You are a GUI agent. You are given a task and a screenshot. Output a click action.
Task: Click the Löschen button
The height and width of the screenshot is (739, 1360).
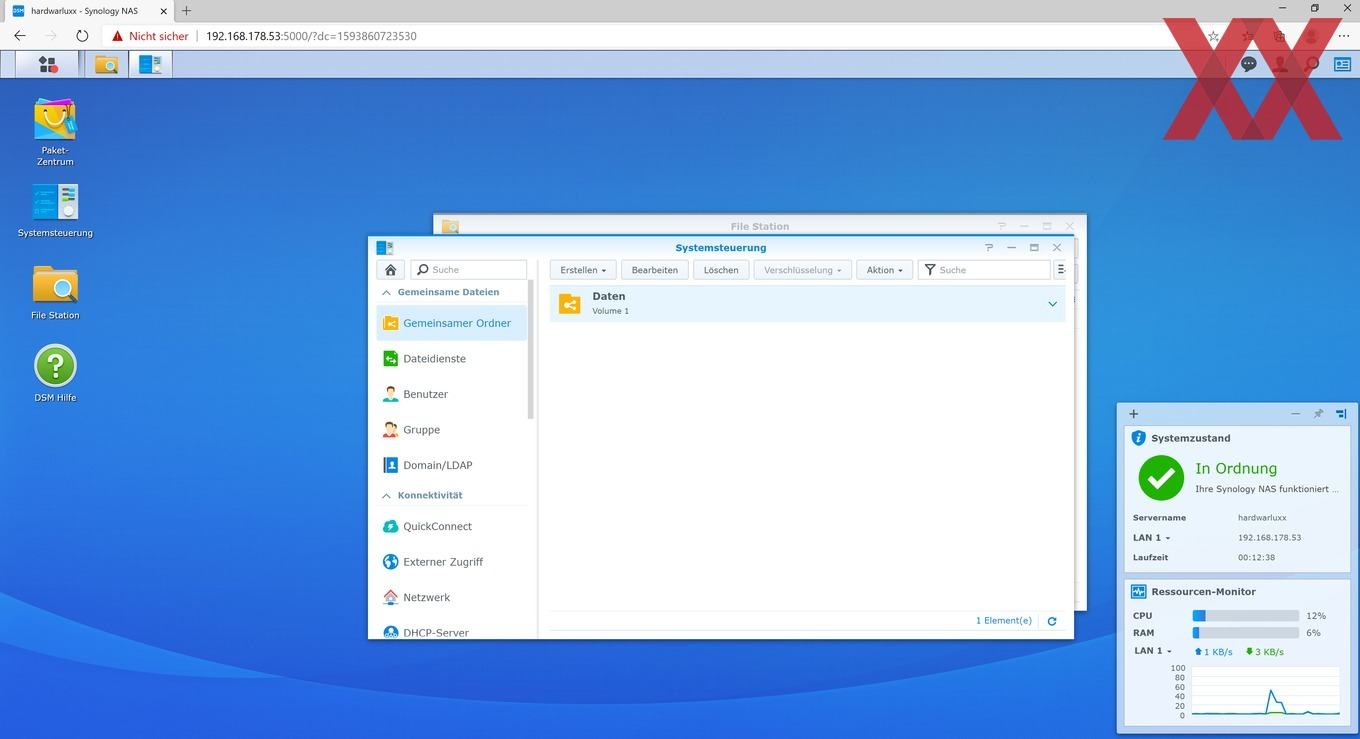(721, 270)
